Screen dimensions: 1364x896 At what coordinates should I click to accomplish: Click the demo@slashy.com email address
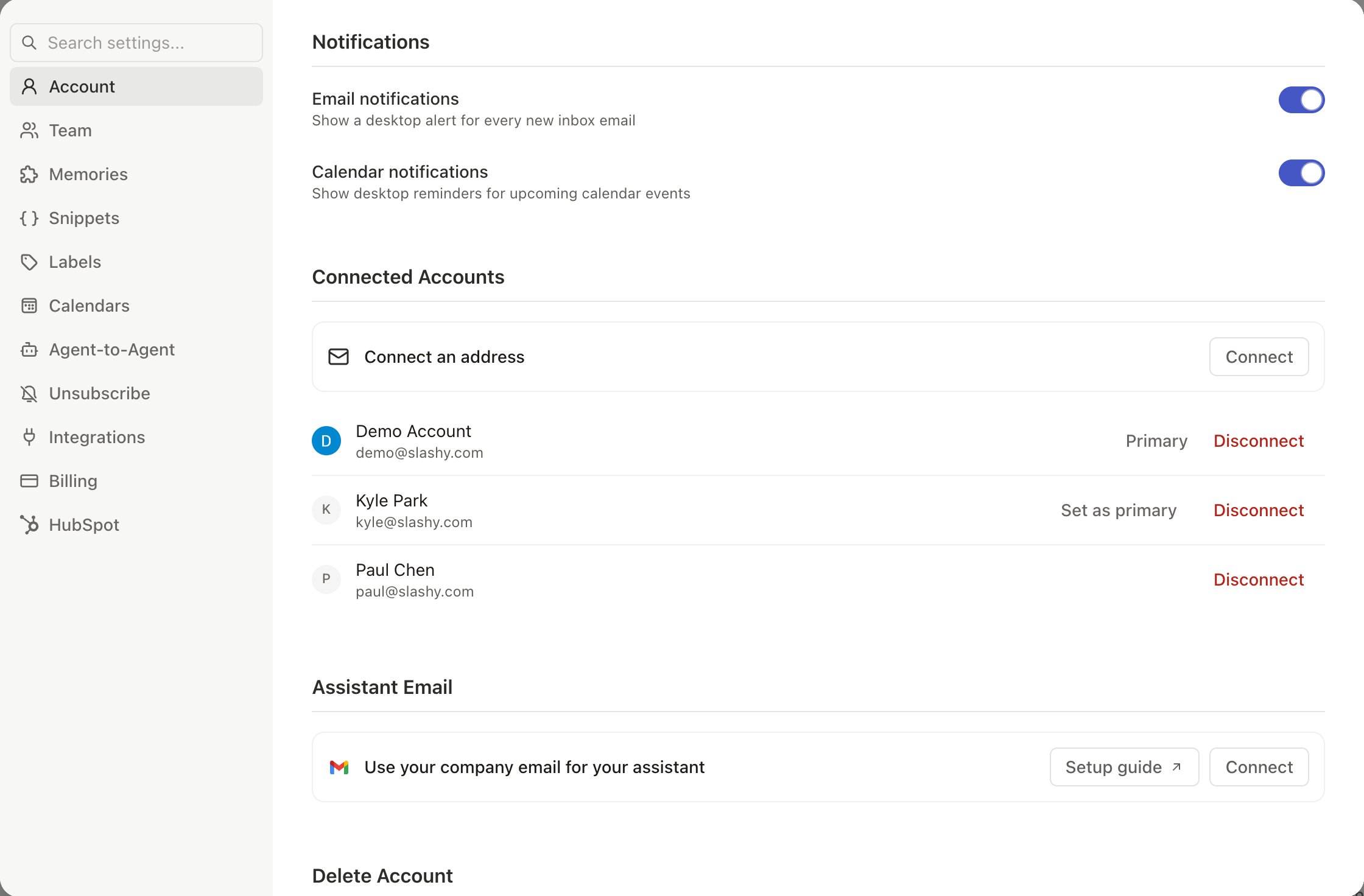pos(420,453)
